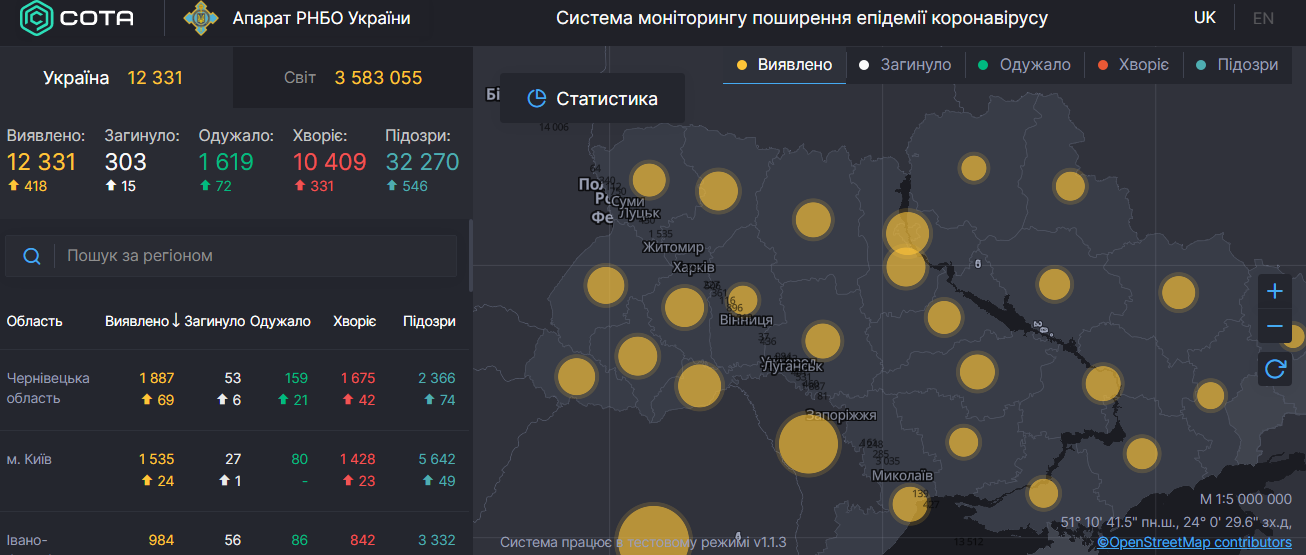Switch map layer to Хворіє
Image resolution: width=1306 pixels, height=555 pixels.
(1133, 65)
